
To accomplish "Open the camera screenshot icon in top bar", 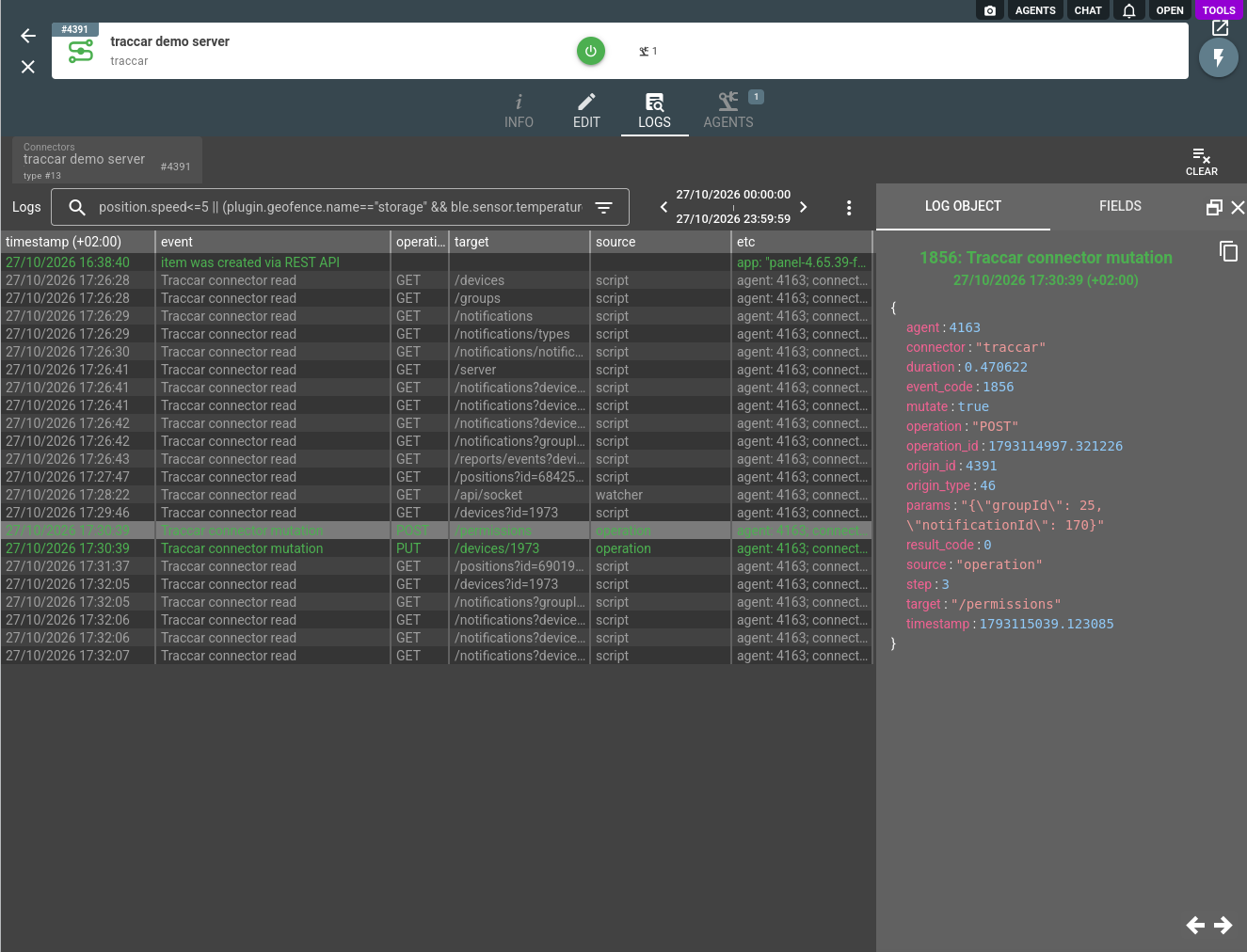I will click(x=990, y=10).
